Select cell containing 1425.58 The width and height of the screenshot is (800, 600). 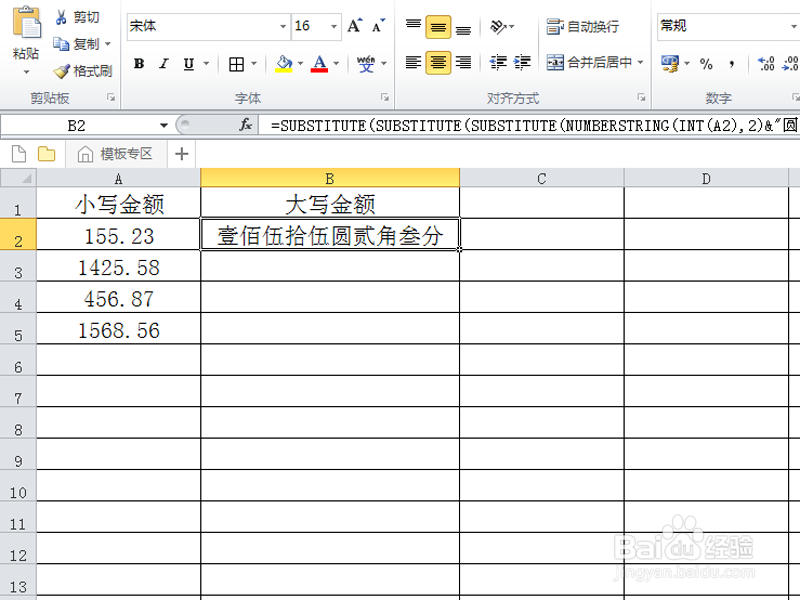118,265
